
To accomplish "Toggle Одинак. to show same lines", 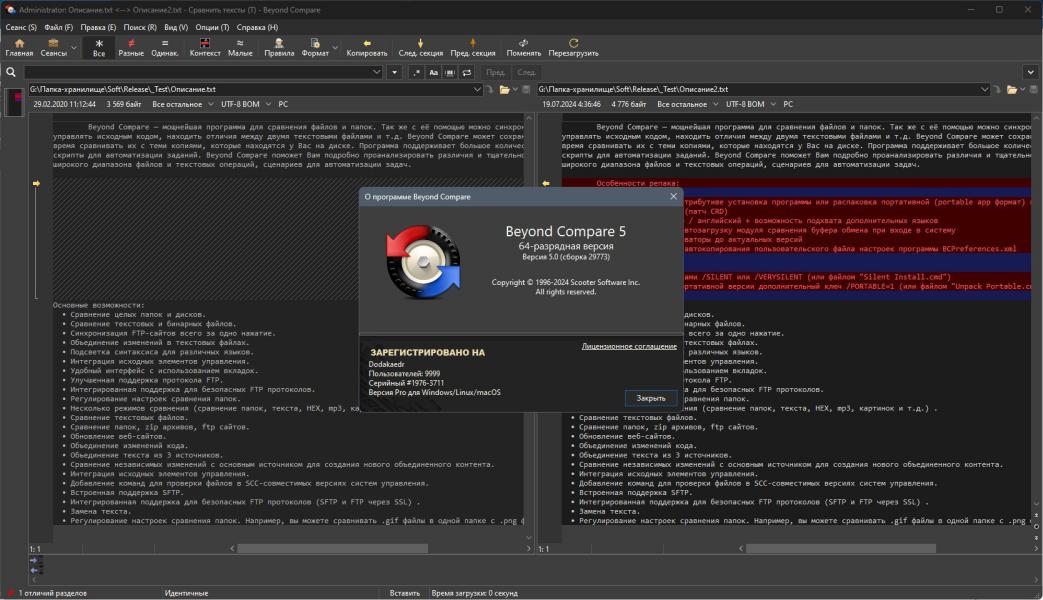I will 164,47.
